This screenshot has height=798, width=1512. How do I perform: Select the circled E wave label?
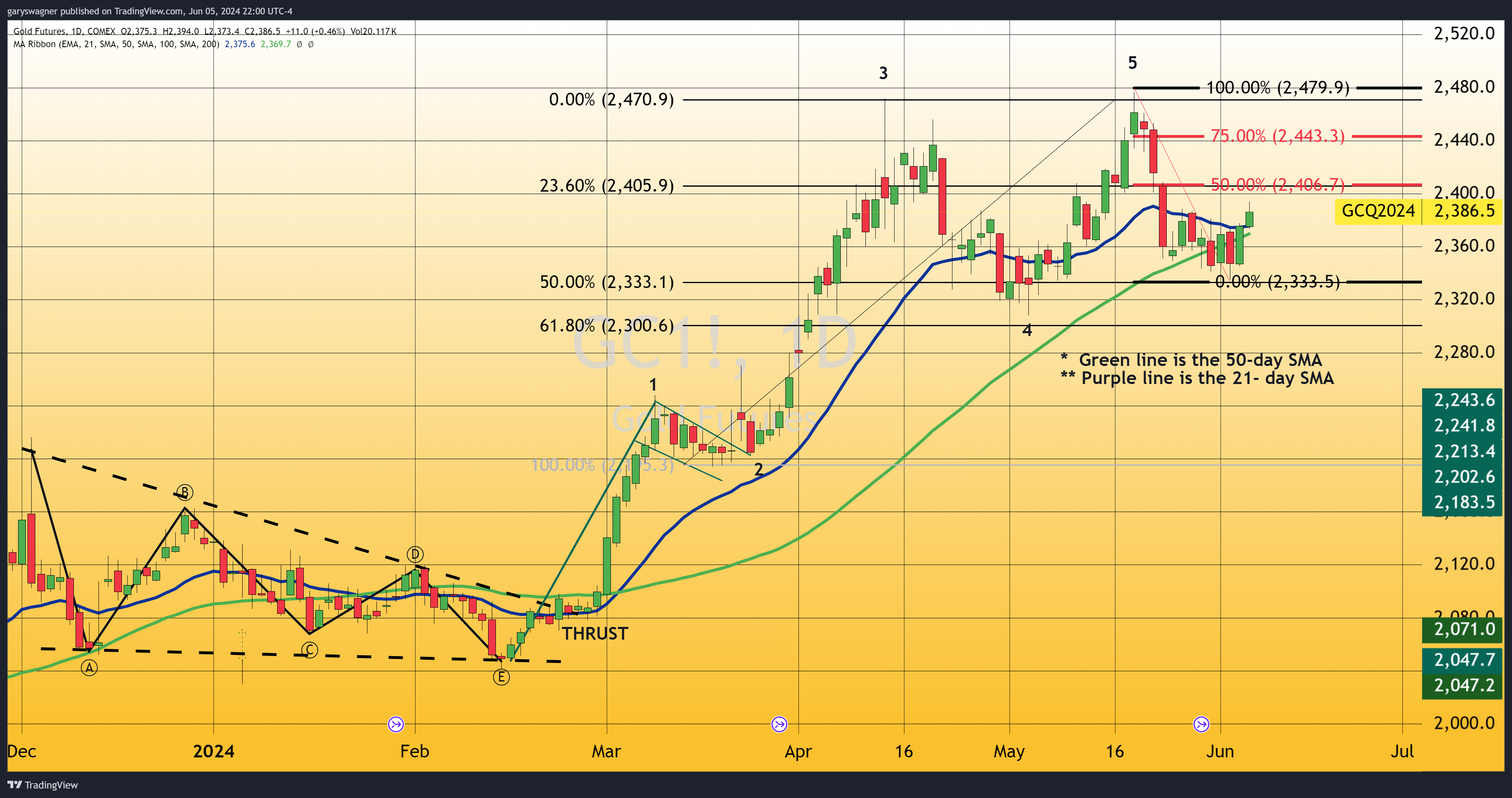tap(501, 677)
